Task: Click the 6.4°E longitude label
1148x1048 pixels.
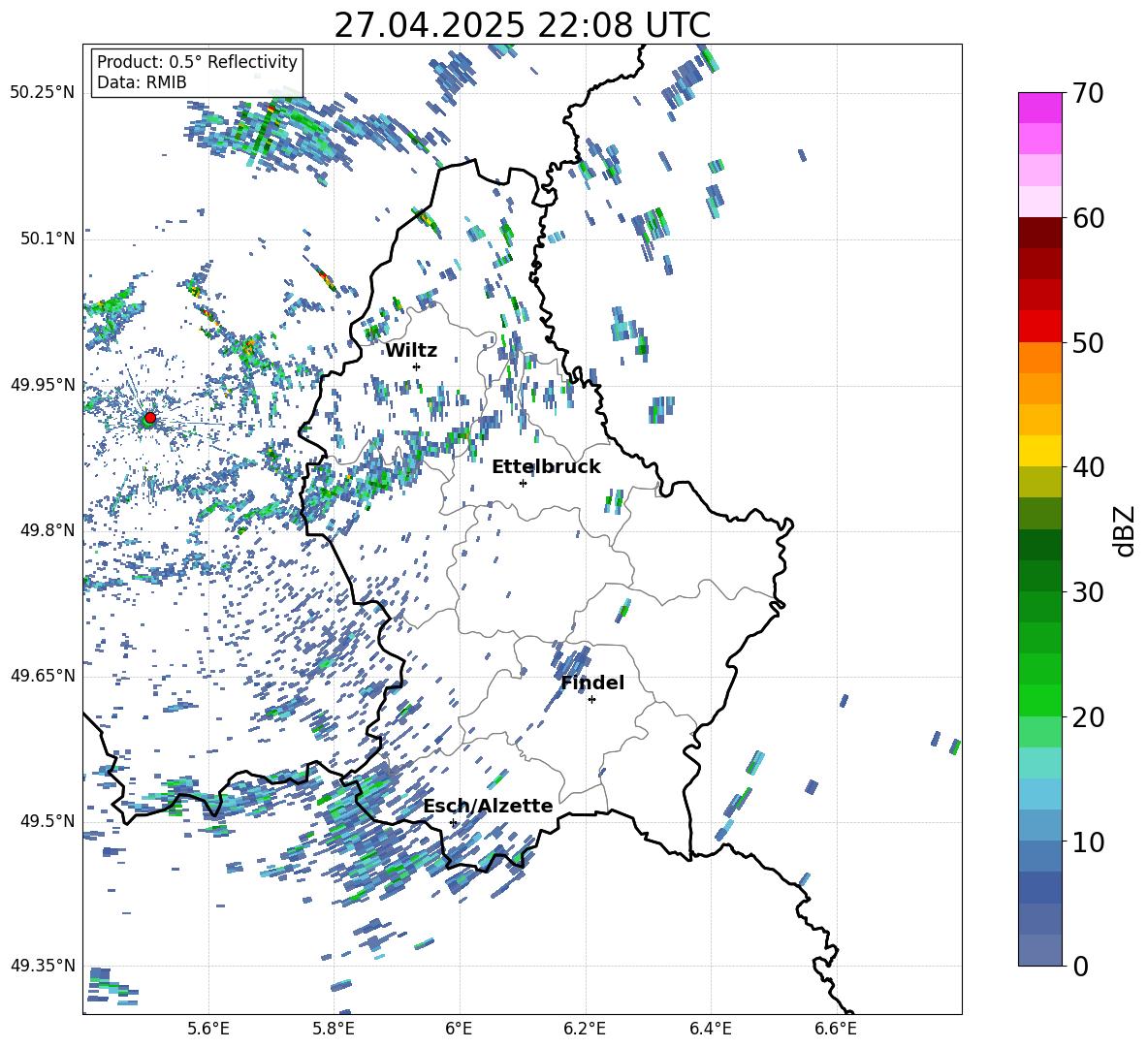Action: (710, 1029)
